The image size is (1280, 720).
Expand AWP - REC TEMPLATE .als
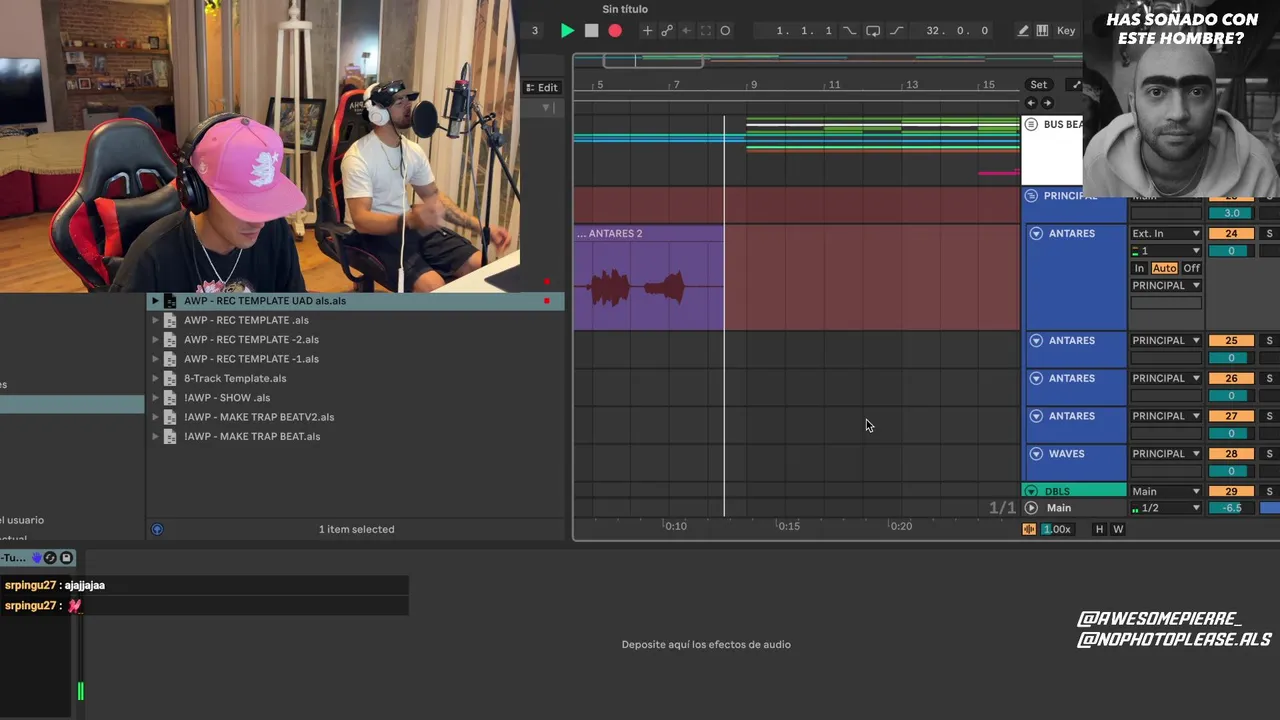155,320
